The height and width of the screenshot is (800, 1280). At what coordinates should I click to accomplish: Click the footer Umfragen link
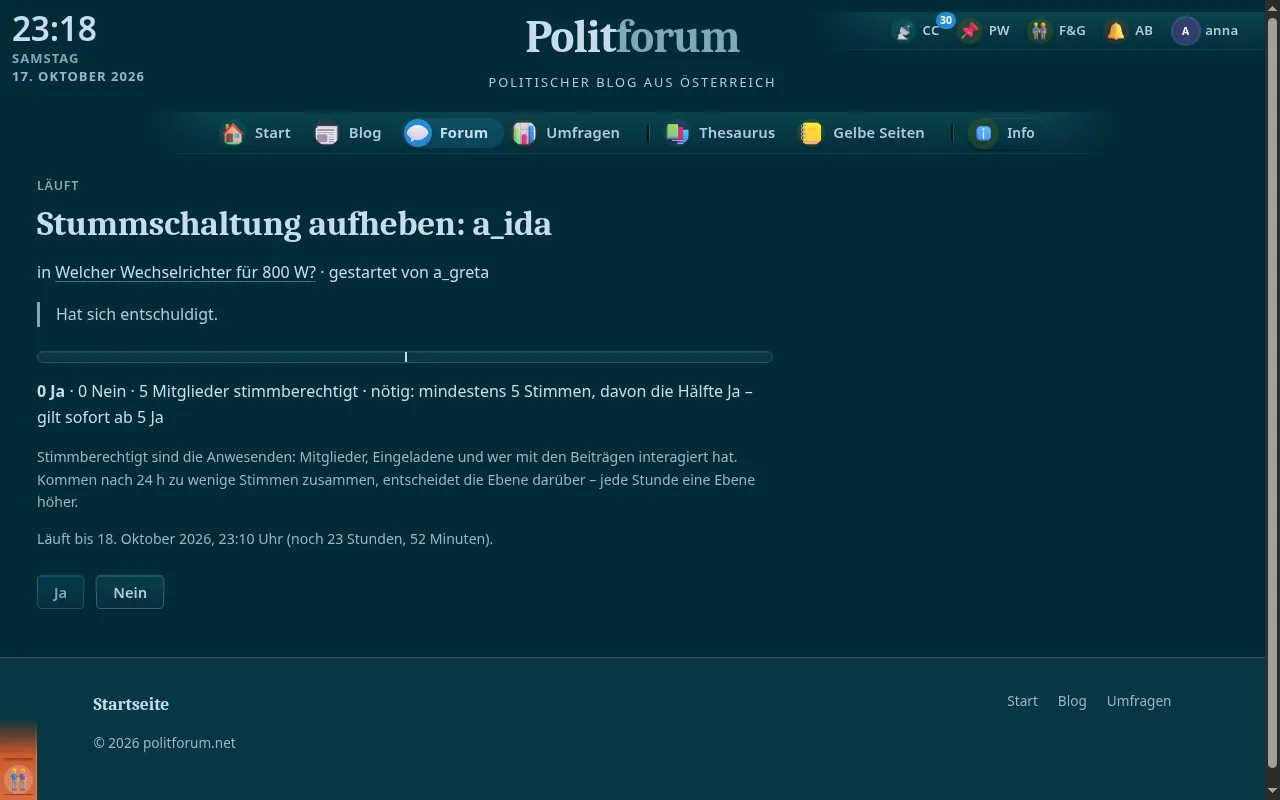click(x=1138, y=701)
